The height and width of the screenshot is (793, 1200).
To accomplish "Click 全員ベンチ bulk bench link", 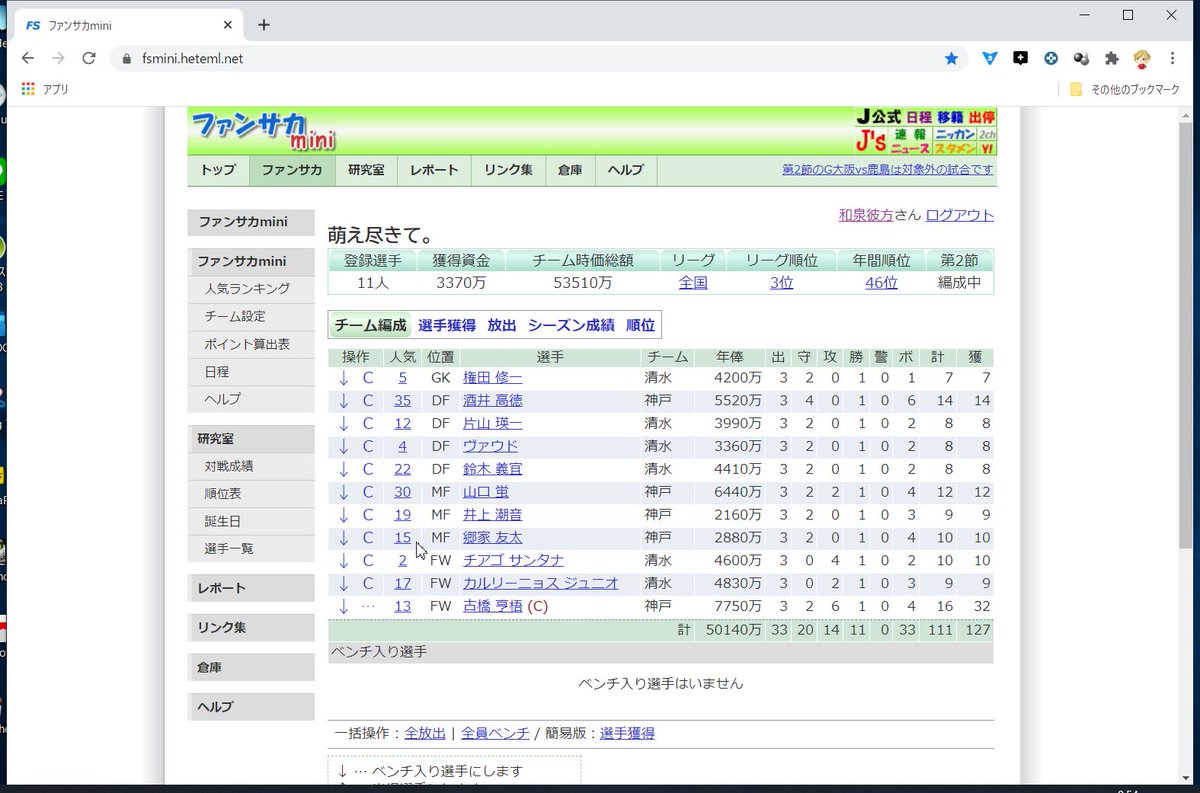I will [495, 733].
